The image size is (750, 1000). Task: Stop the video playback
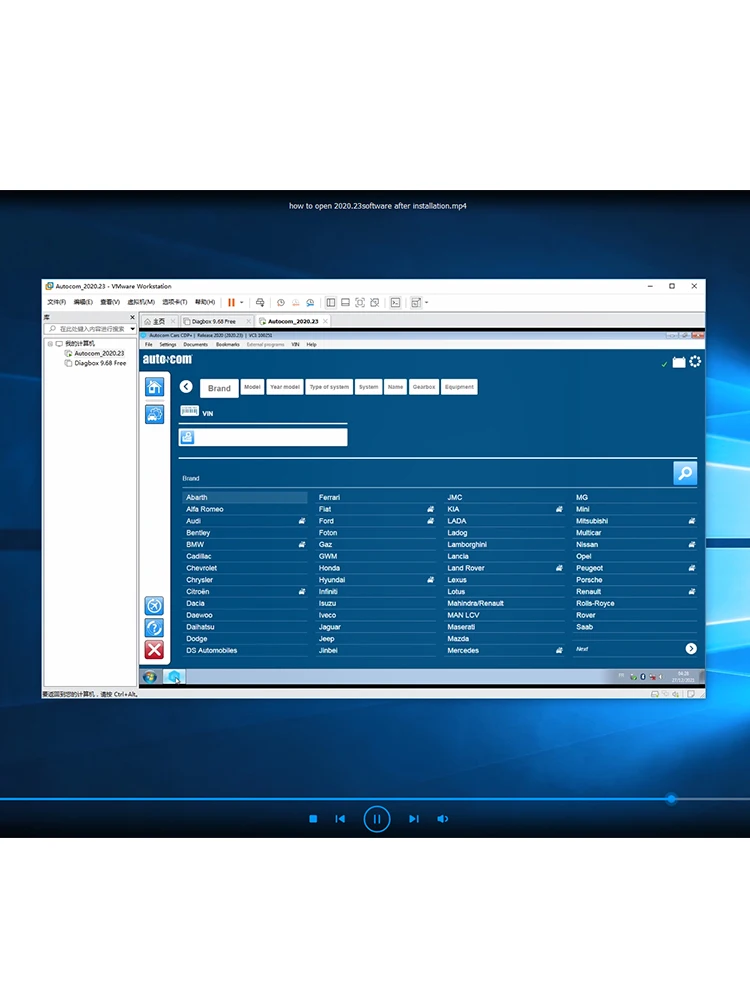click(x=313, y=819)
